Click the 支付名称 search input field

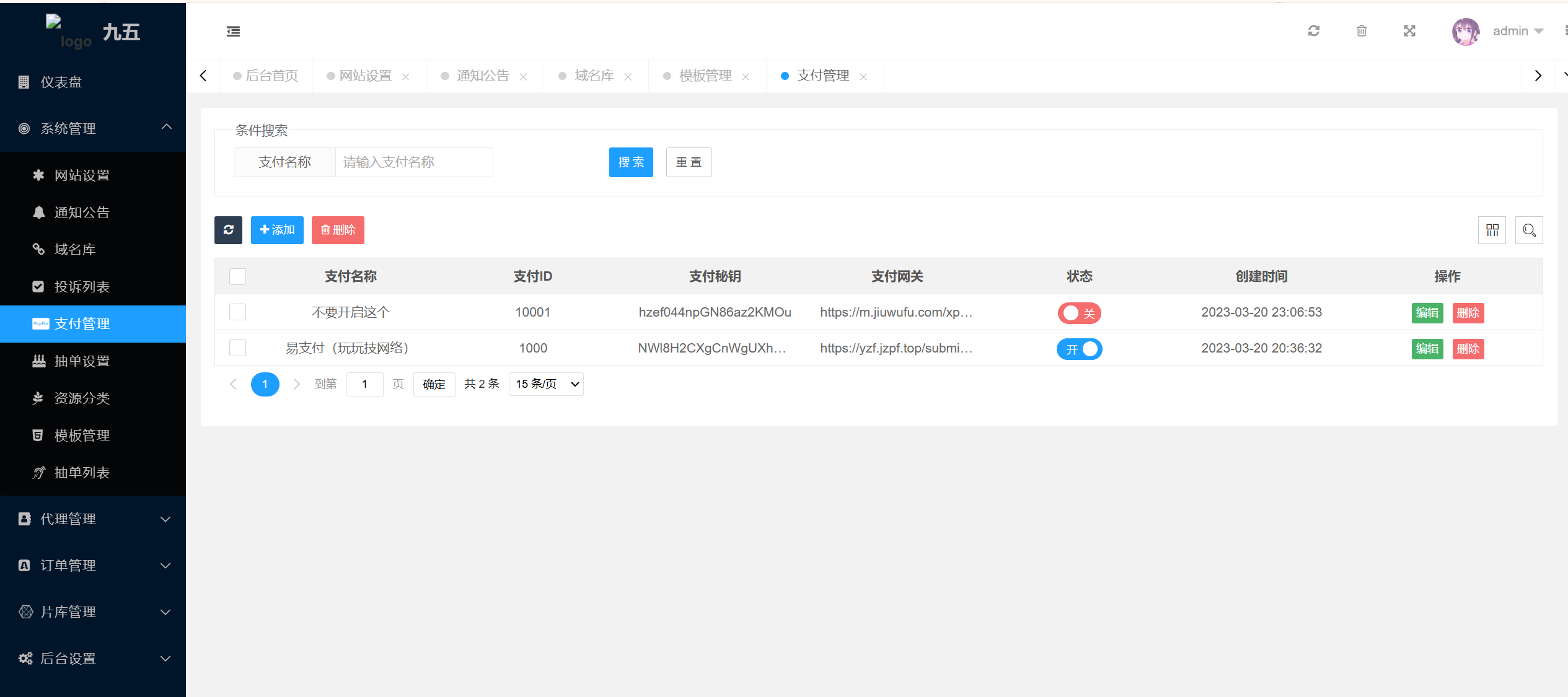click(413, 162)
